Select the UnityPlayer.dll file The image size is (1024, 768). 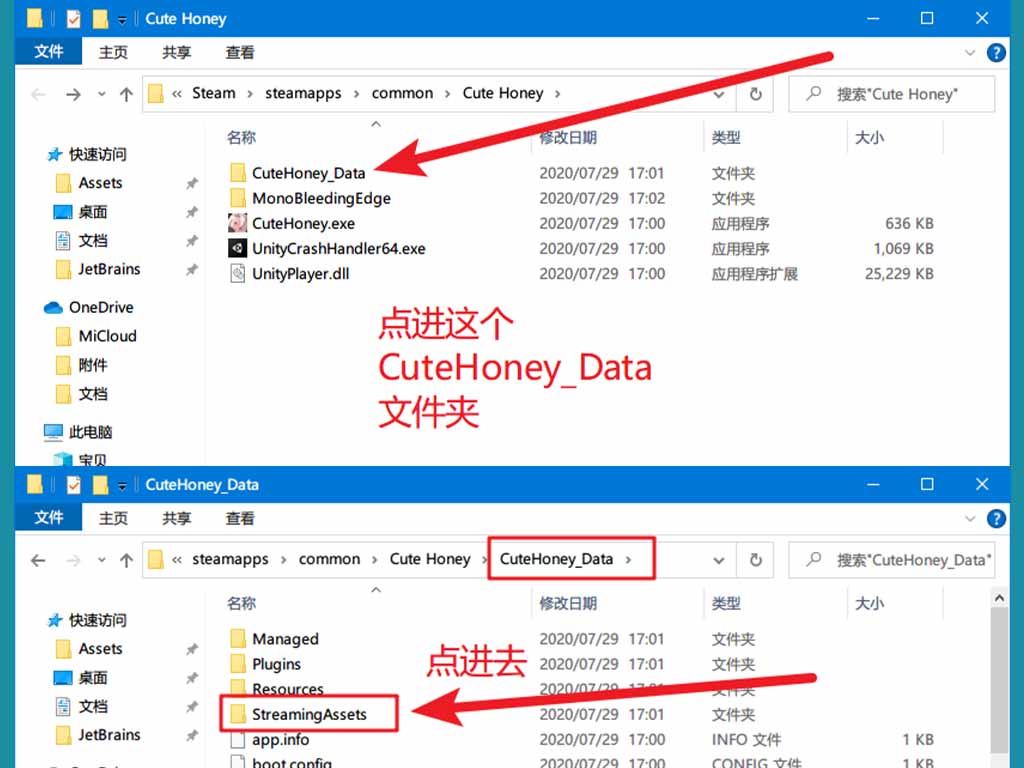[300, 274]
